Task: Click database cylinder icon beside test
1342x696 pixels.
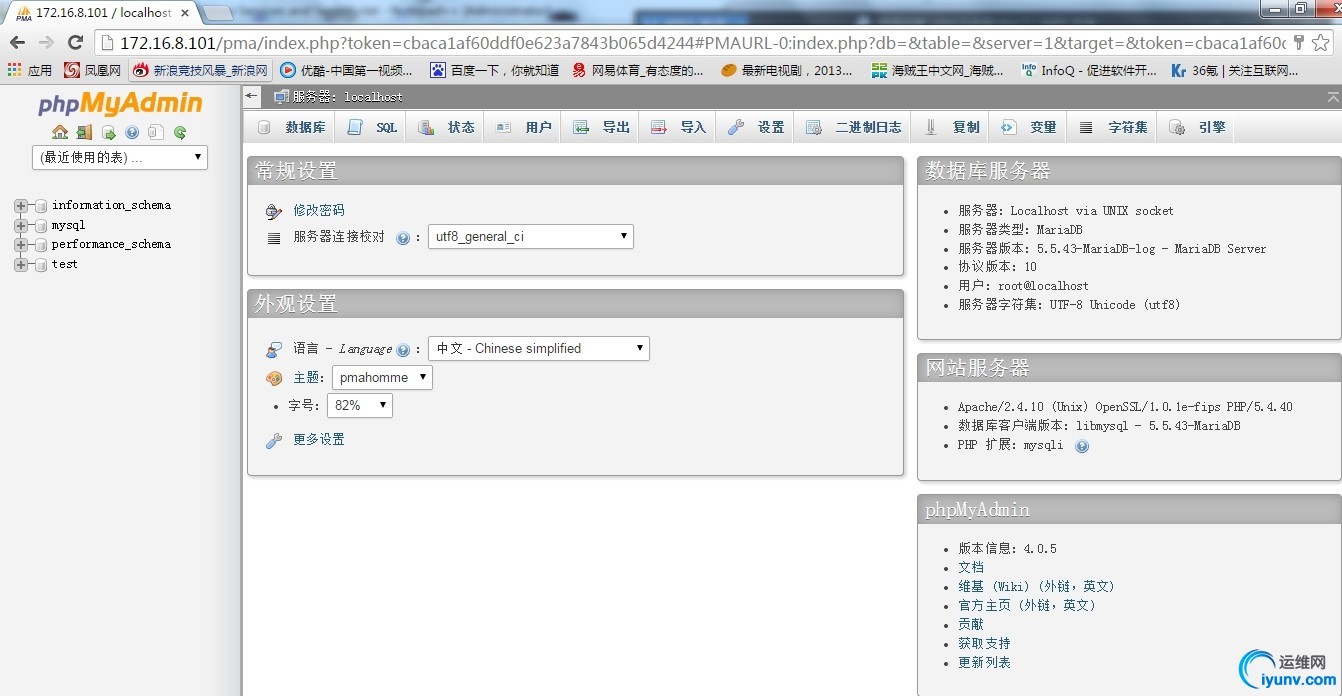Action: [x=41, y=265]
